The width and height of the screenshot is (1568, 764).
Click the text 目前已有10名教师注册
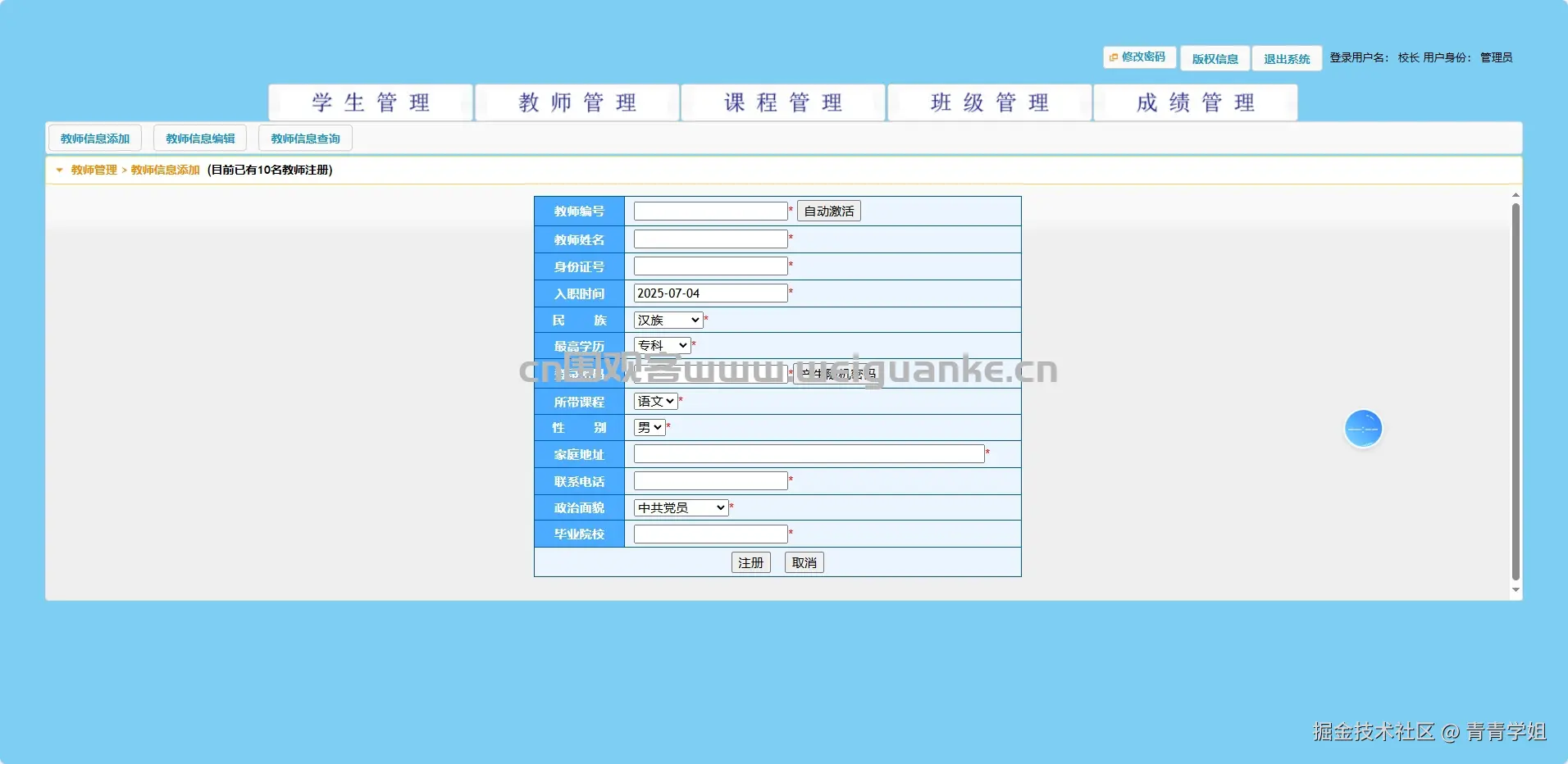coord(270,170)
